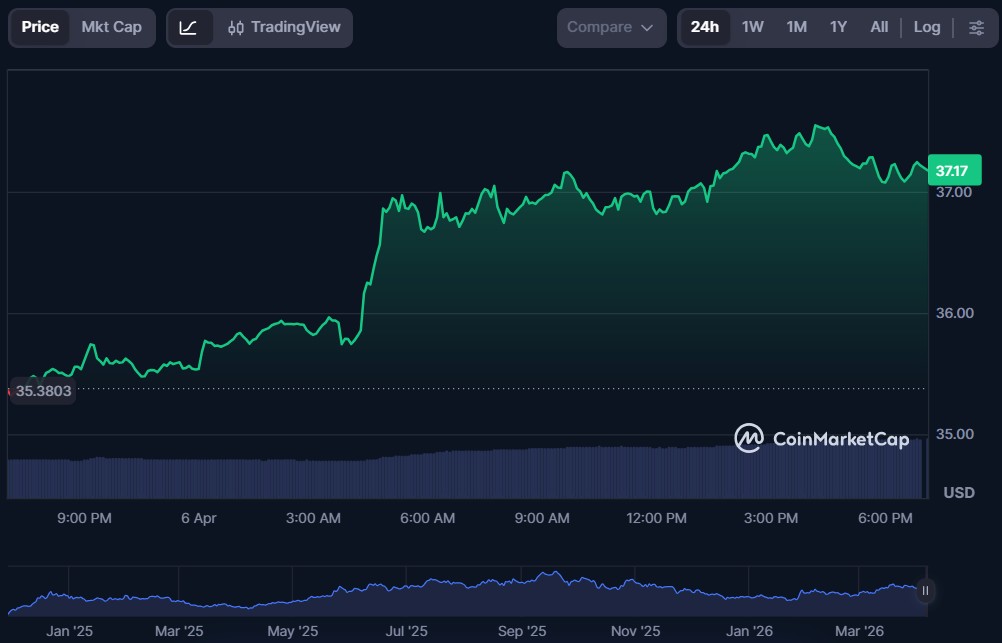This screenshot has height=643, width=1002.
Task: Switch to TradingView candlestick chart
Action: (284, 28)
